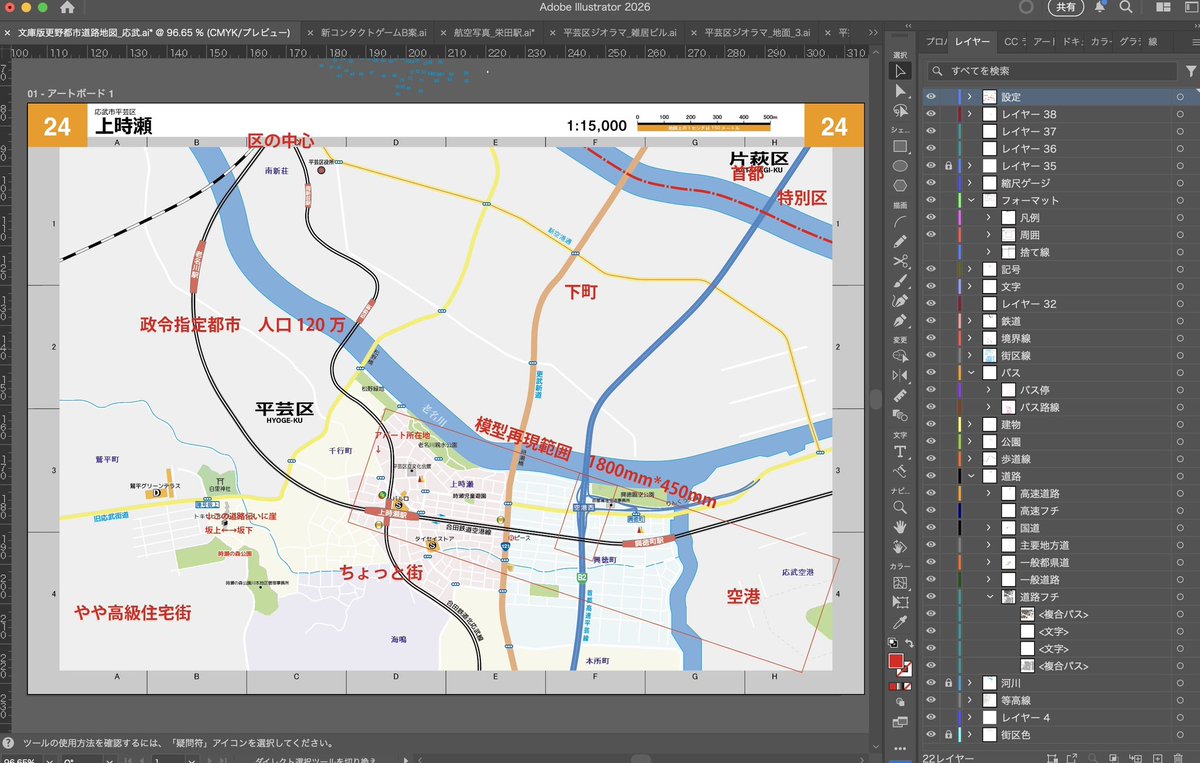Select the Mesh tool

[x=900, y=582]
